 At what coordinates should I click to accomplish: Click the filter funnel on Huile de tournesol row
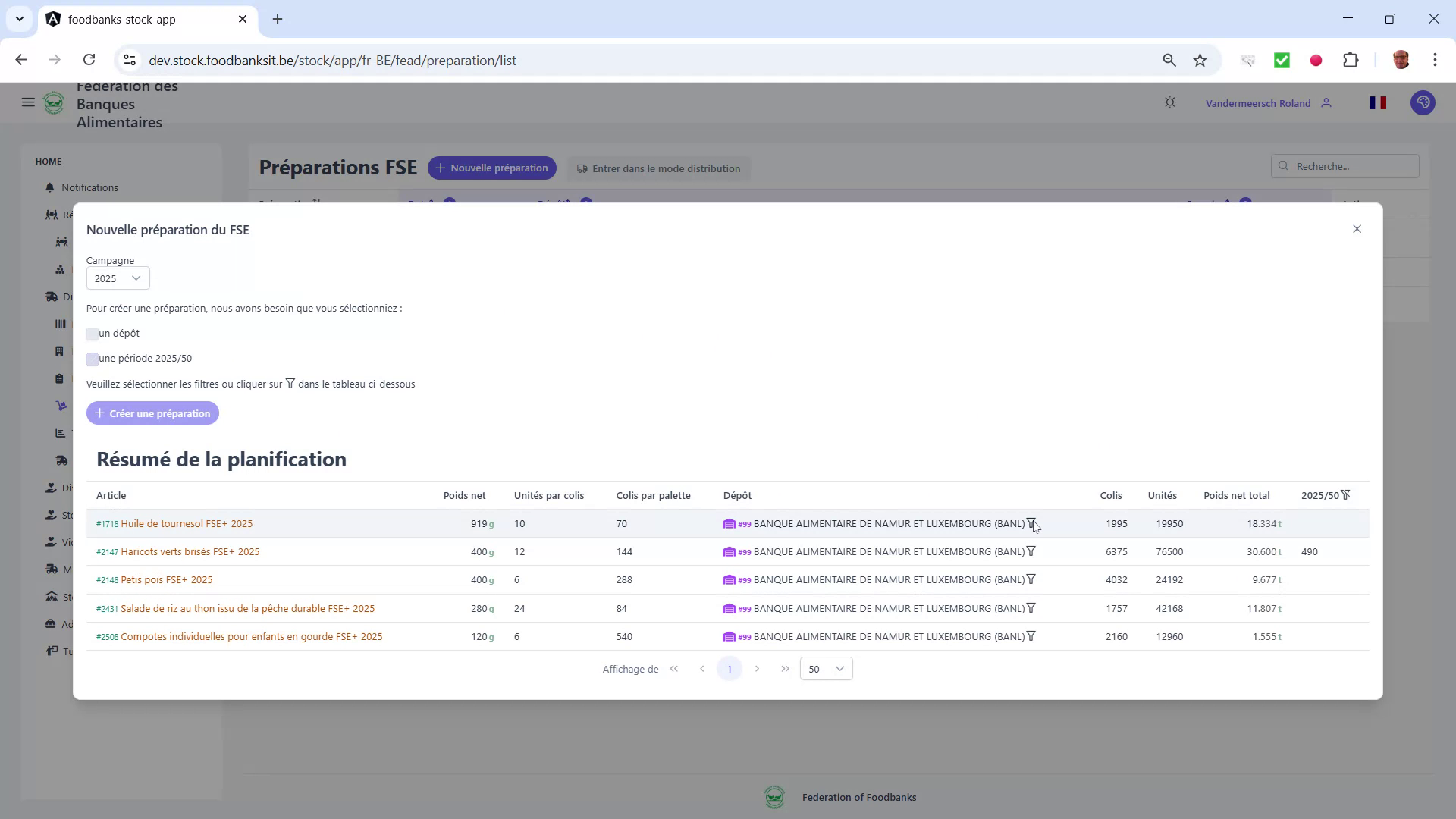click(x=1031, y=523)
